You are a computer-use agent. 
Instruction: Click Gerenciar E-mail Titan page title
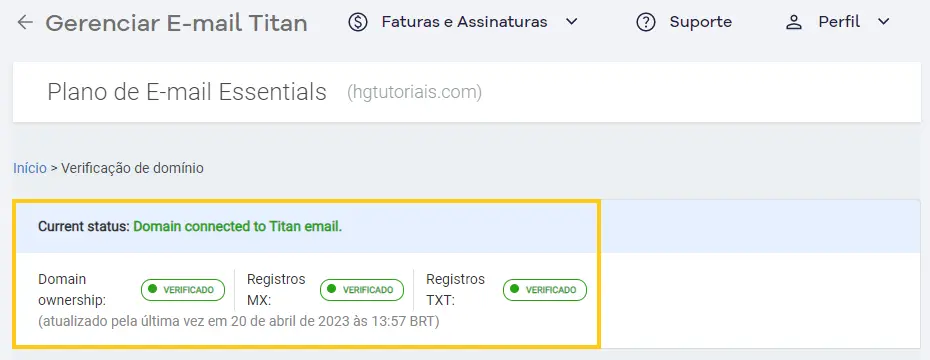(x=176, y=23)
